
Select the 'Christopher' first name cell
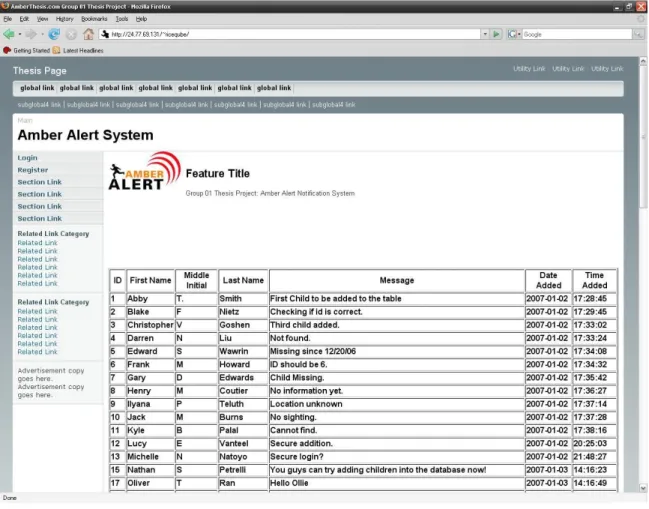click(150, 325)
